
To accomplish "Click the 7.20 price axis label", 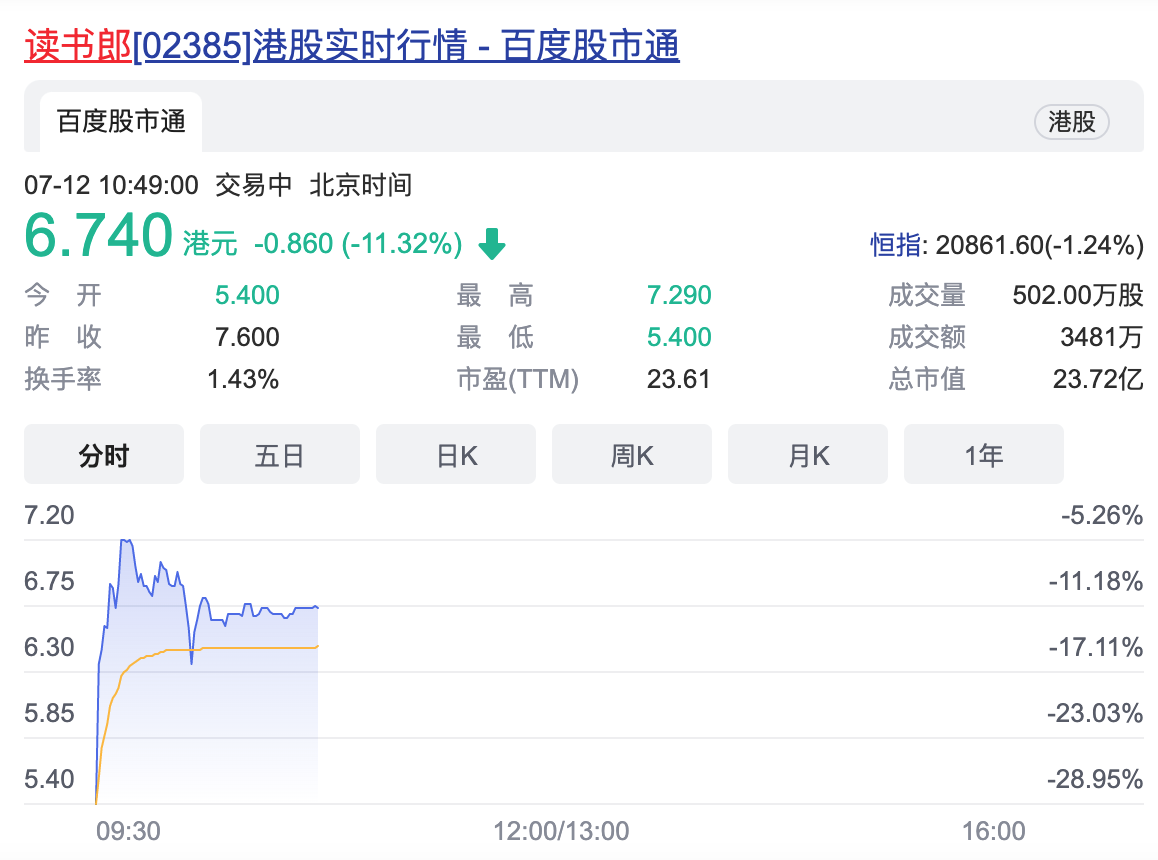I will click(x=49, y=515).
